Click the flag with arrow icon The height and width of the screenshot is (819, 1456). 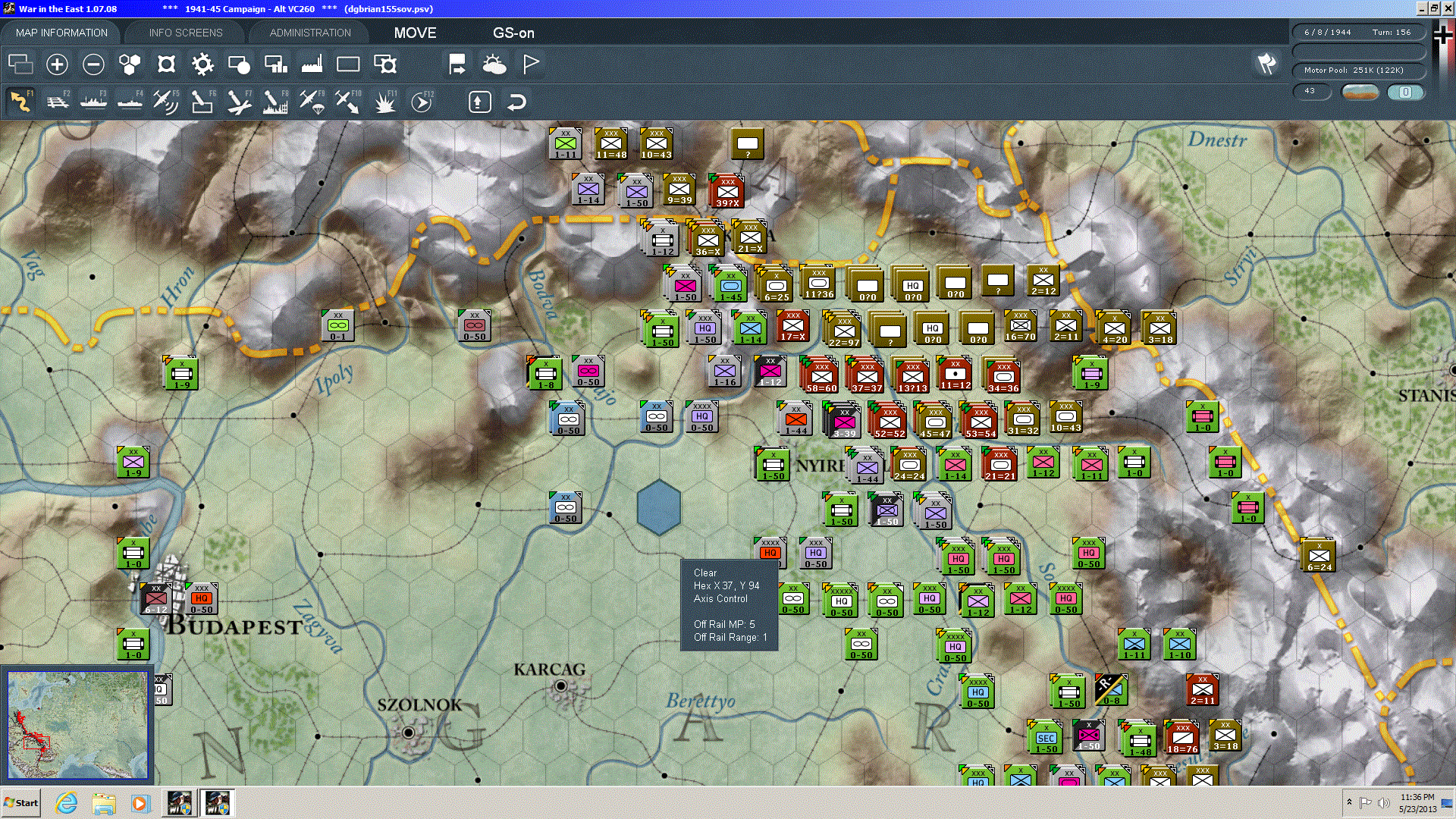457,64
